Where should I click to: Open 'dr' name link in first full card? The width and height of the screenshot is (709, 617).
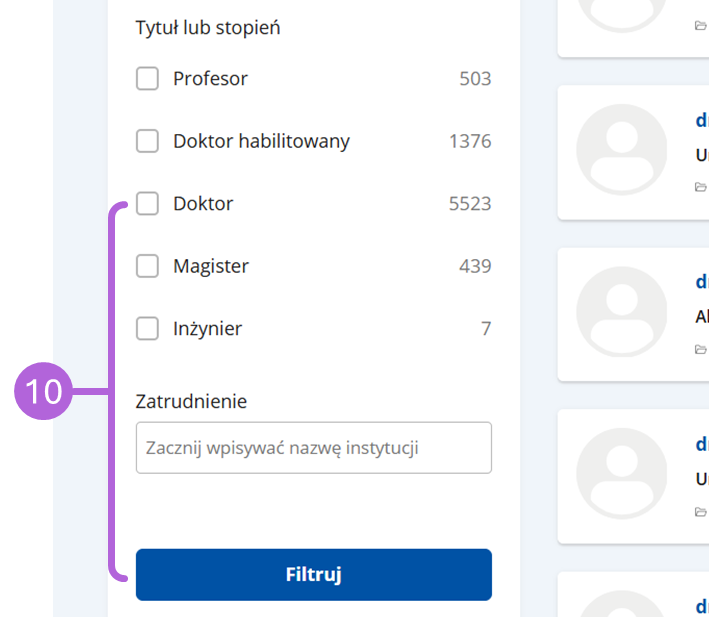tap(702, 120)
